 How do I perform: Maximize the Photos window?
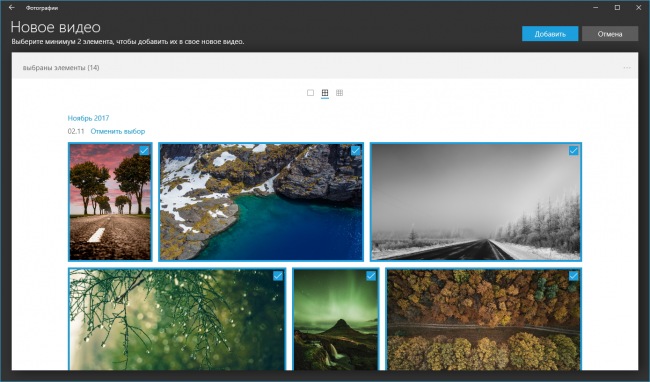coord(617,7)
